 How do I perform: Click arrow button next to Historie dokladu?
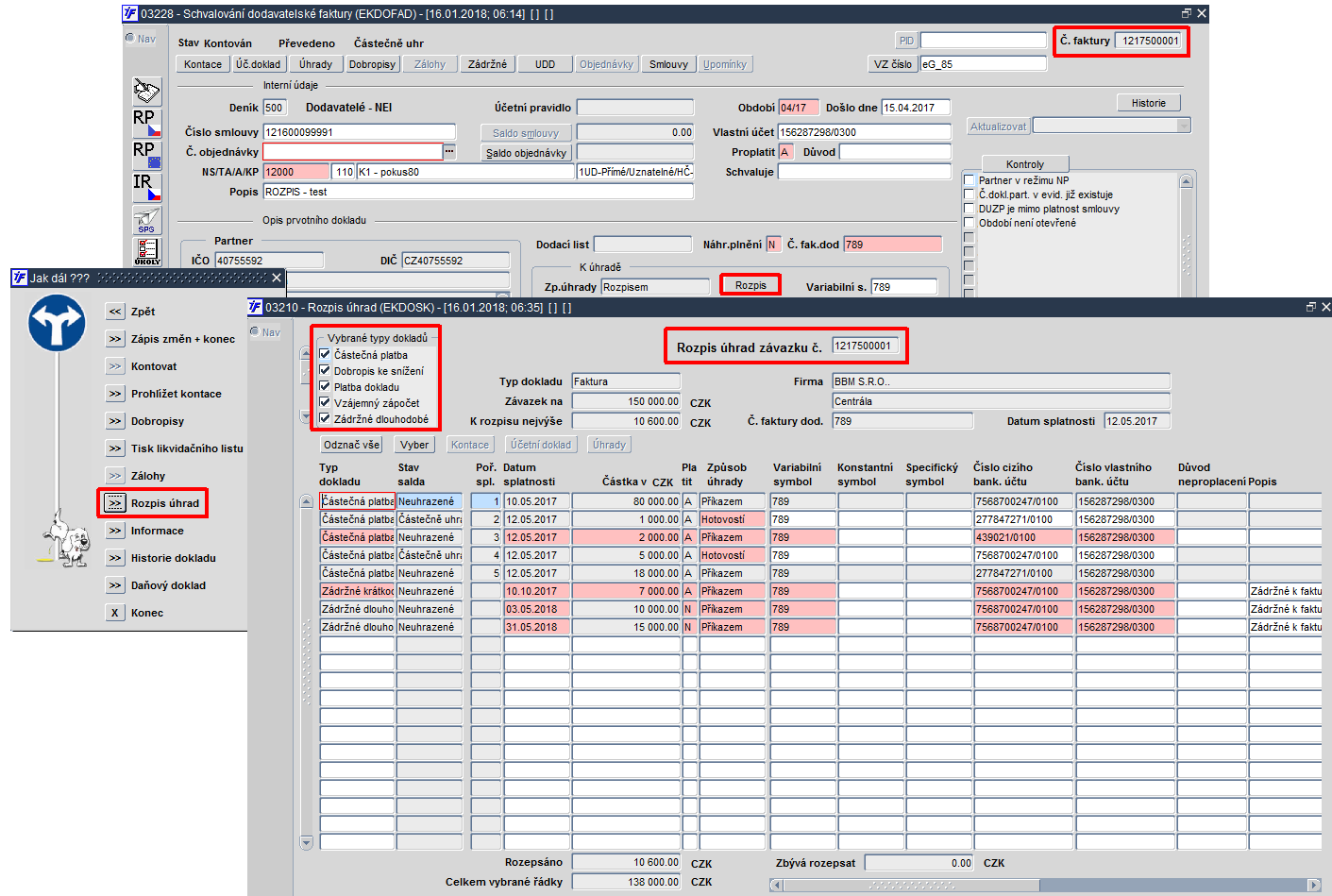click(x=115, y=558)
